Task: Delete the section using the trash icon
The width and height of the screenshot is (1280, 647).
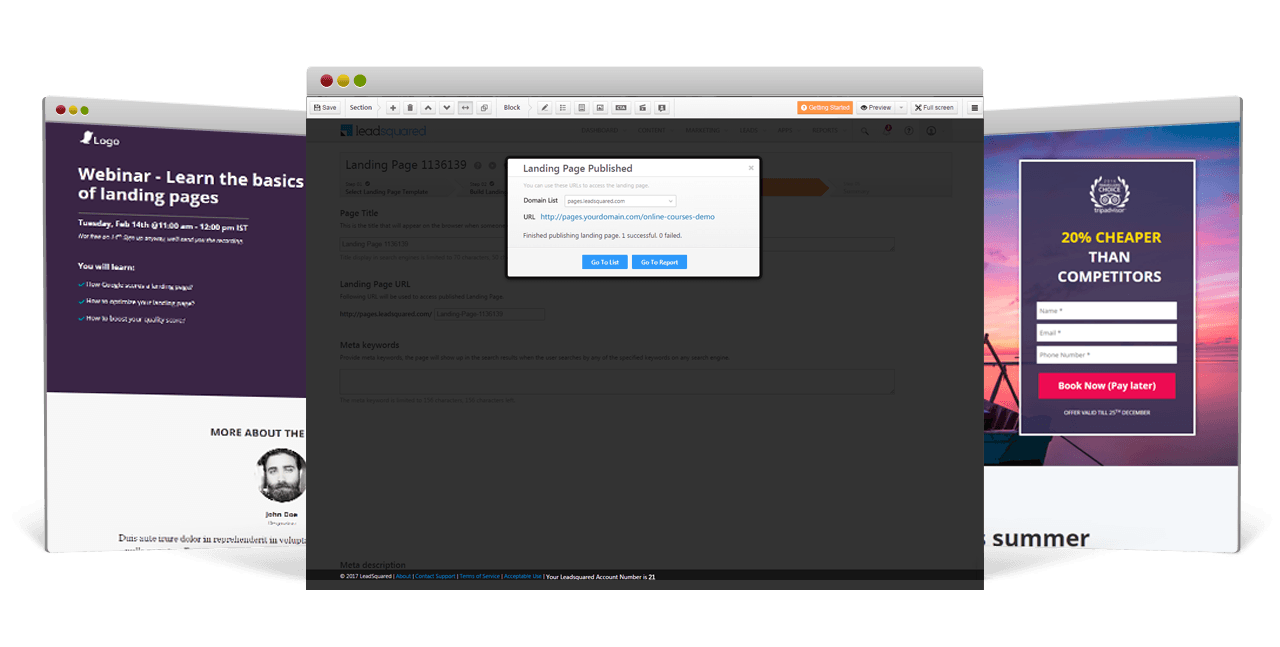Action: tap(410, 107)
